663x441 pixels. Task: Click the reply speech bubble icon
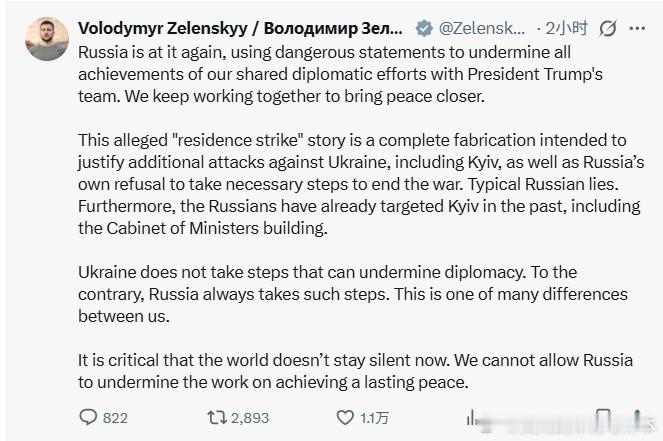(x=88, y=417)
